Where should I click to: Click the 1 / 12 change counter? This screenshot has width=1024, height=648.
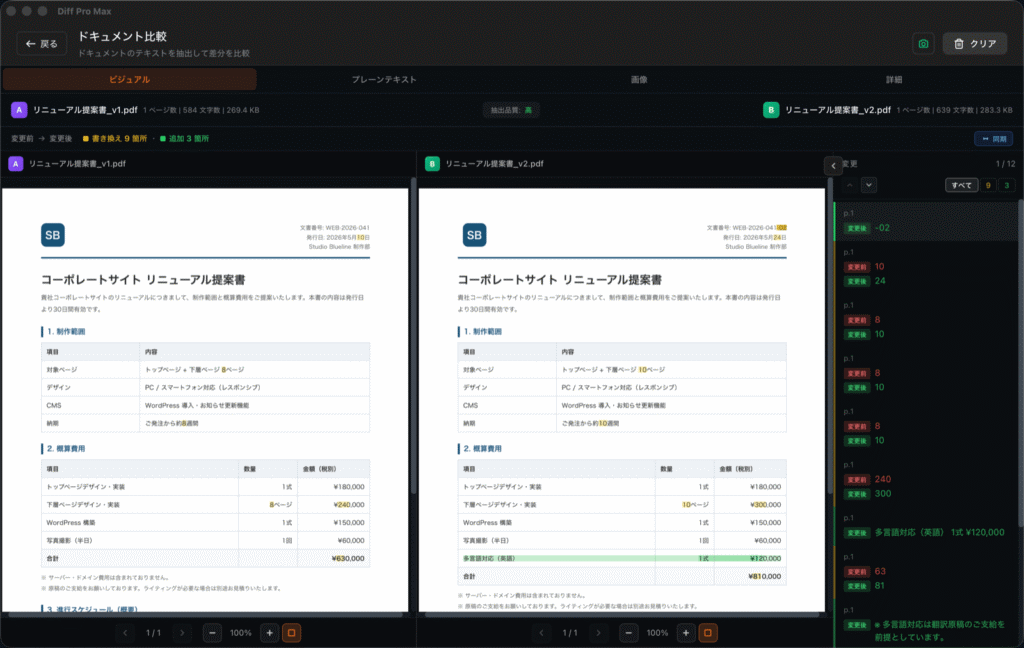[x=1005, y=164]
